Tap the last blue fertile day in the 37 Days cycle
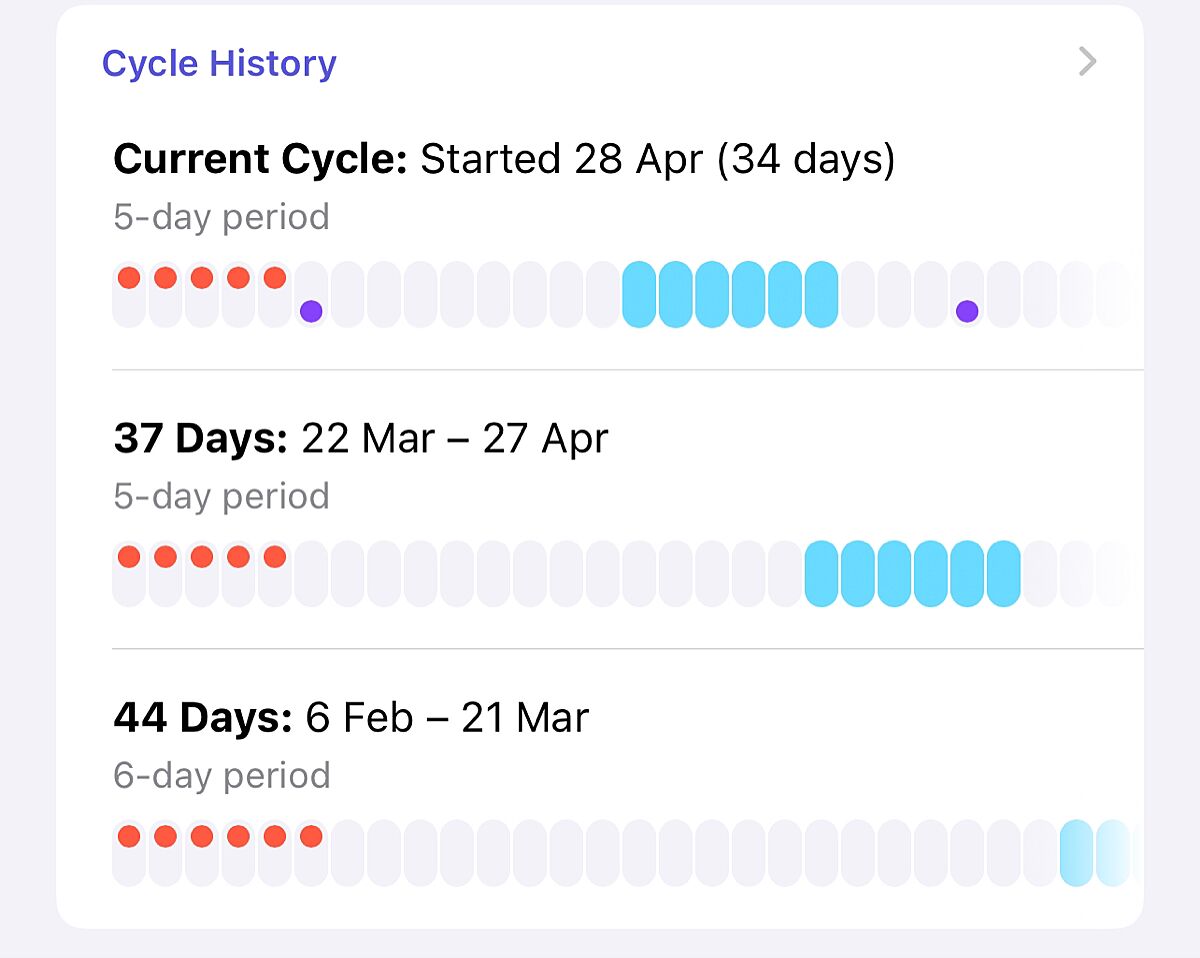1200x958 pixels. [1003, 573]
